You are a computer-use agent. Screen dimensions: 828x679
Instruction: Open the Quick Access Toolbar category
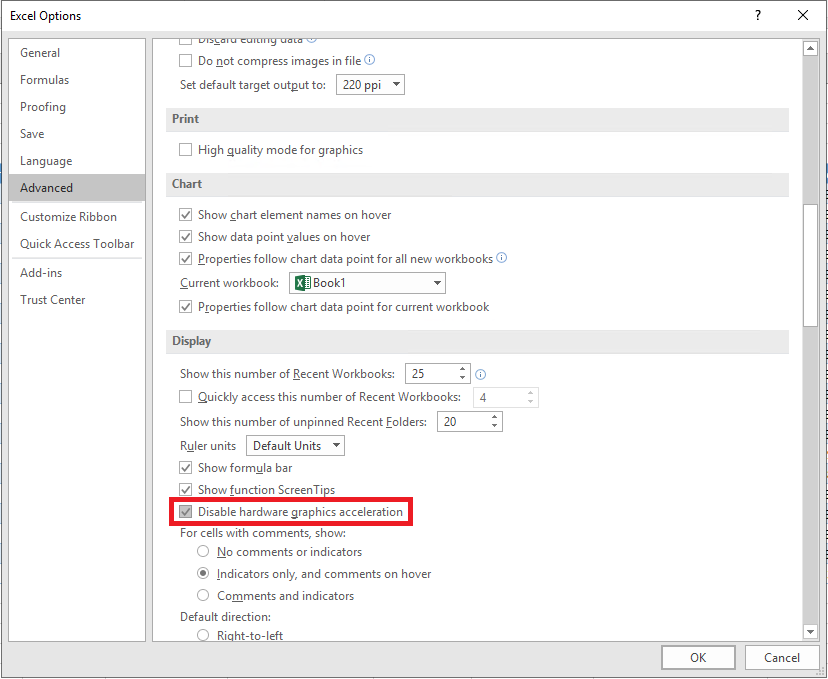click(77, 243)
